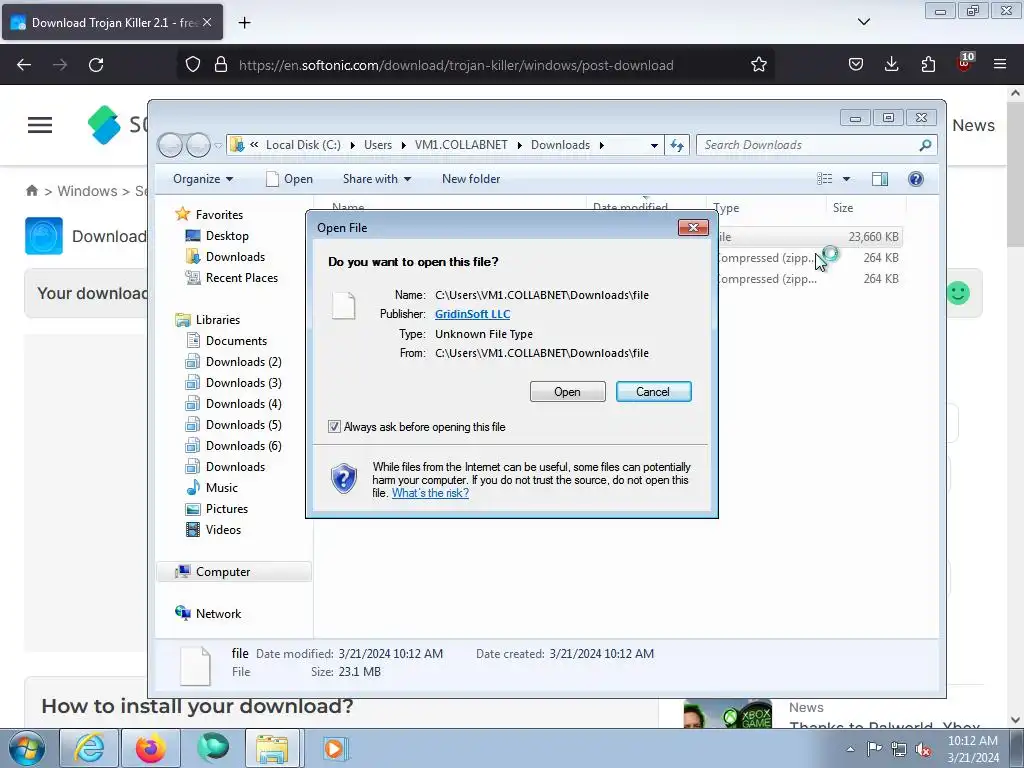Click the search magnifier icon in Explorer
The image size is (1024, 768).
925,145
